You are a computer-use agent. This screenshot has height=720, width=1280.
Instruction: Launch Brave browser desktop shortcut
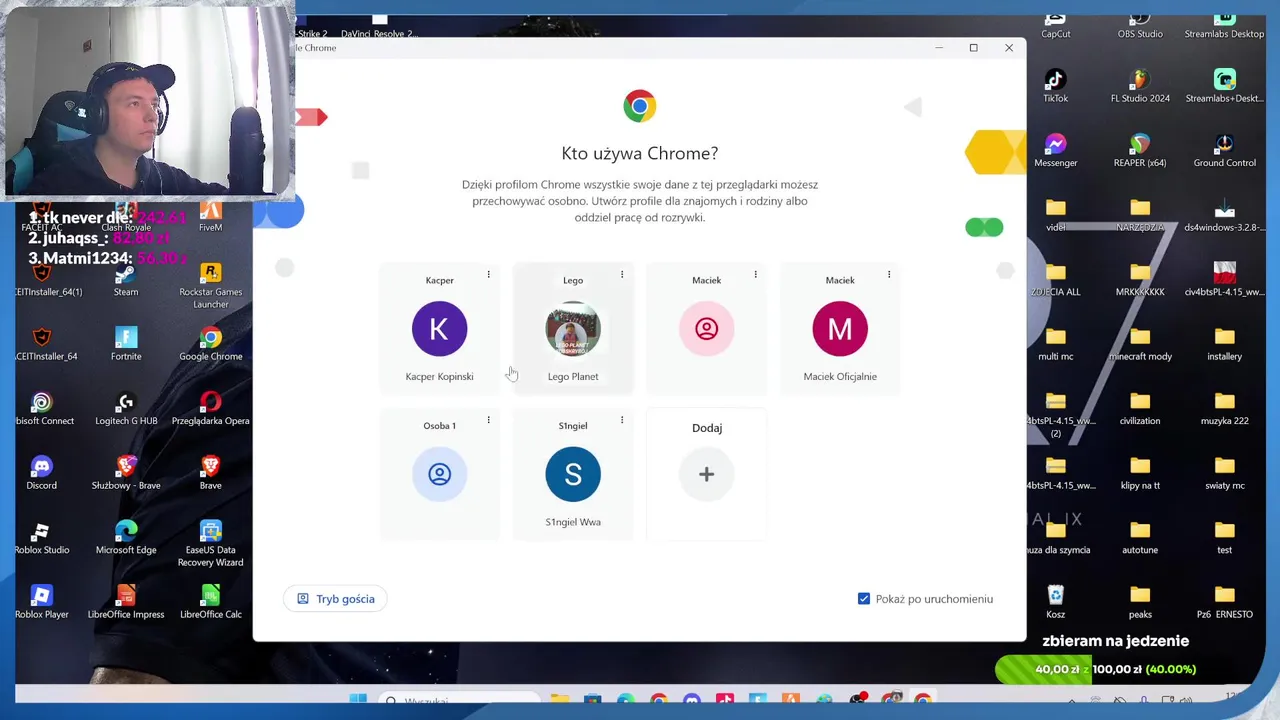click(x=210, y=474)
